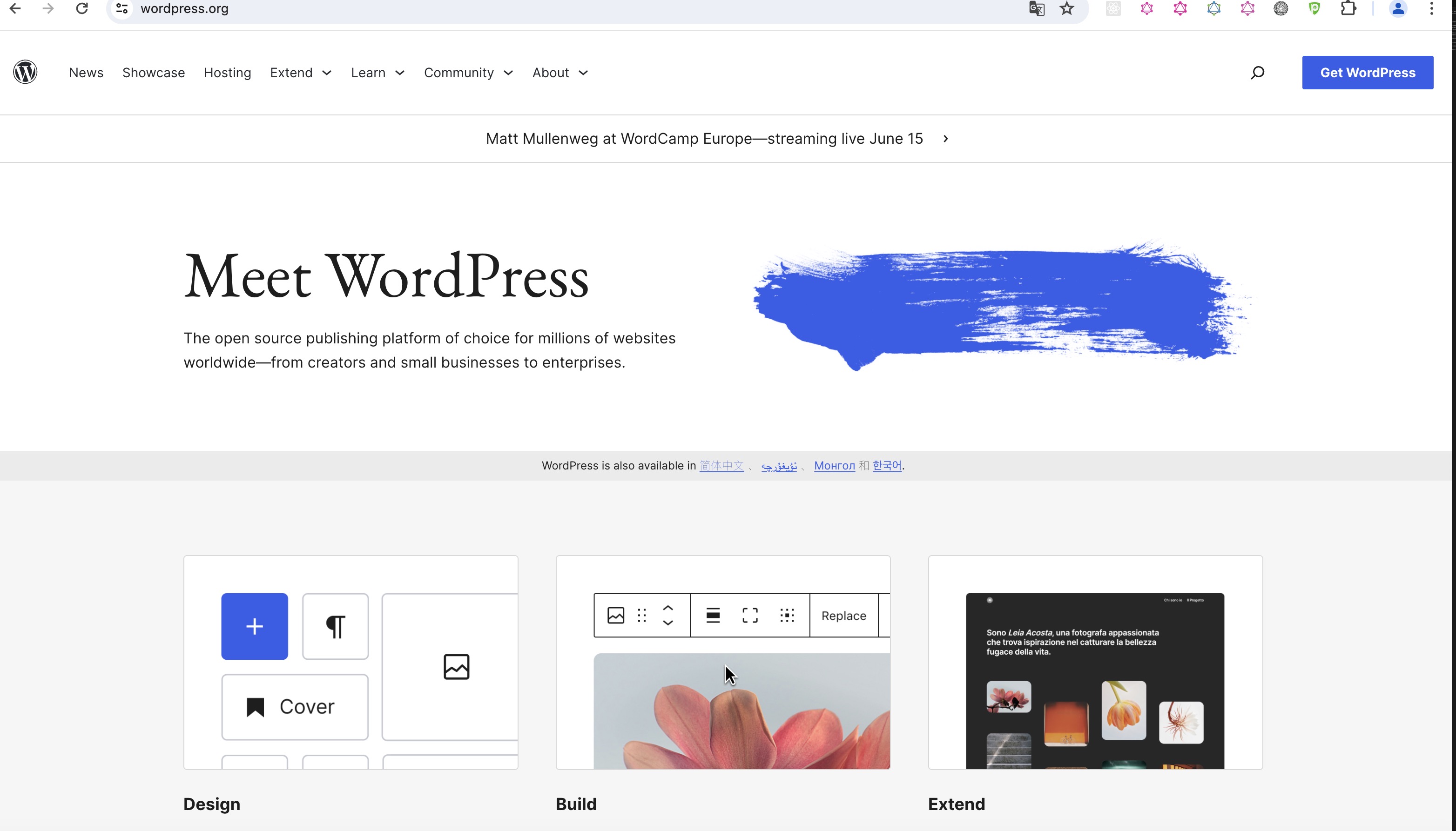Click the Get WordPress button

(1368, 73)
